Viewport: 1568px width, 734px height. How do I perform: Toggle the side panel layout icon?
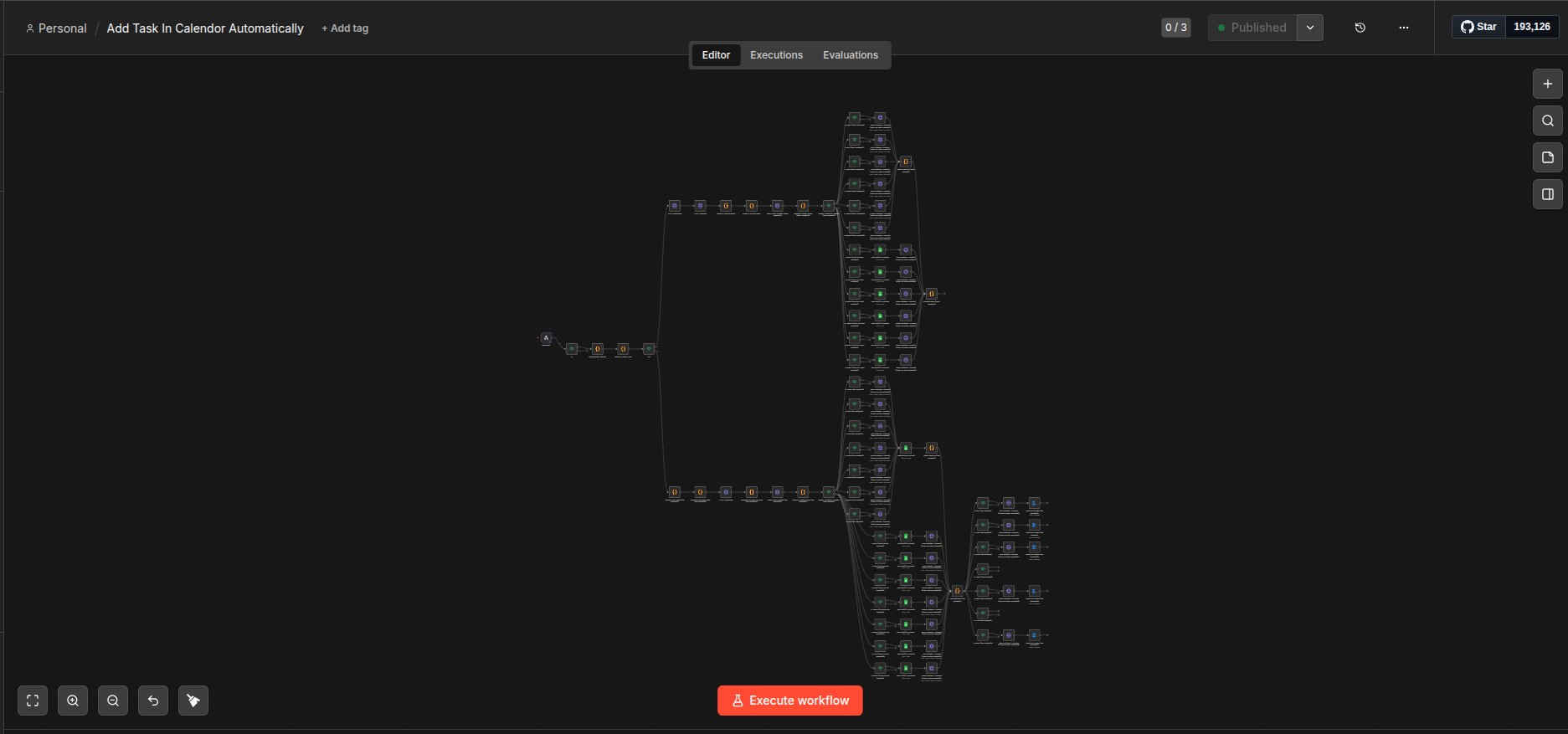click(x=1548, y=194)
